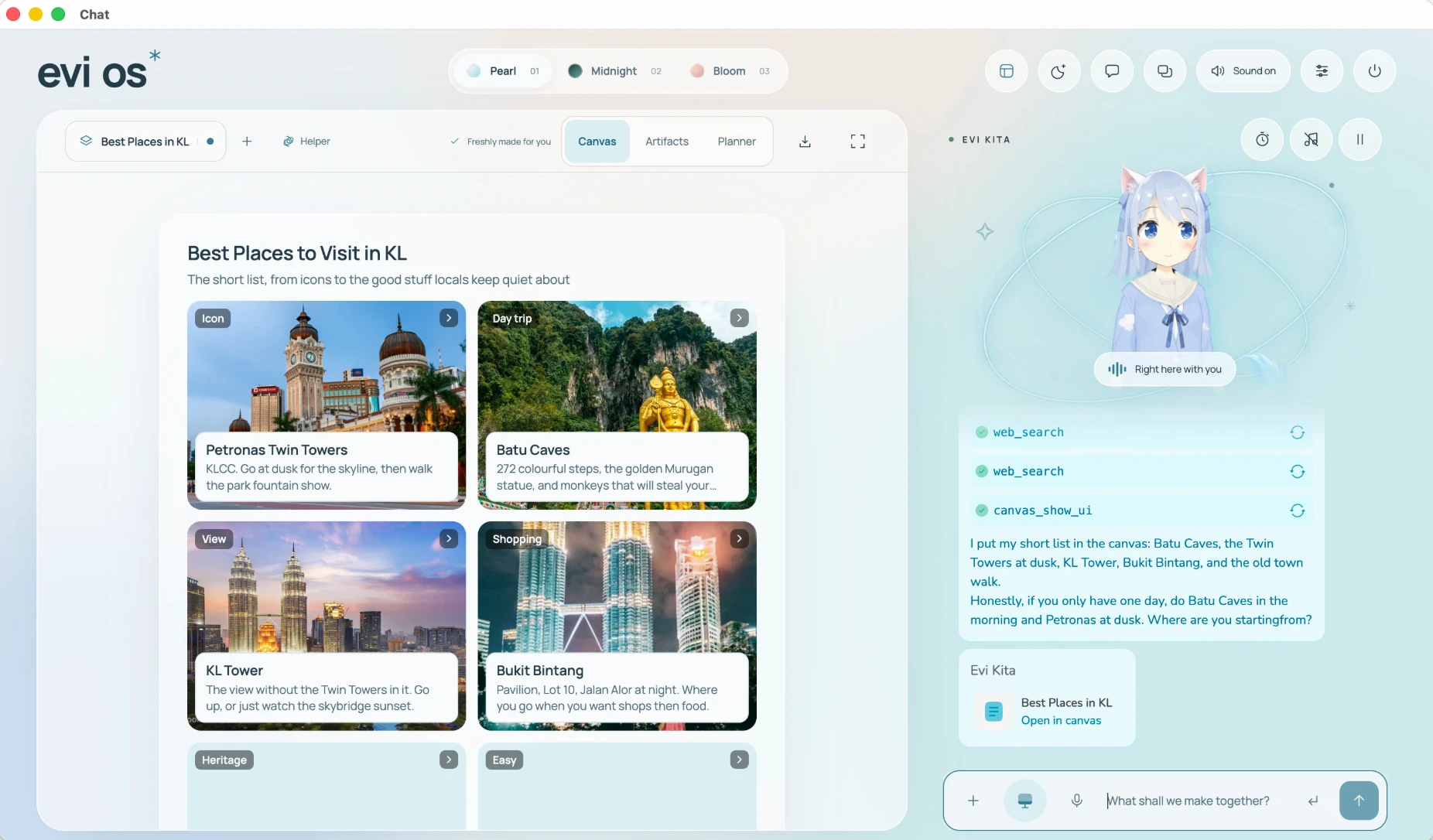Click the 'Right here with you' voice pill
1433x840 pixels.
(1165, 369)
